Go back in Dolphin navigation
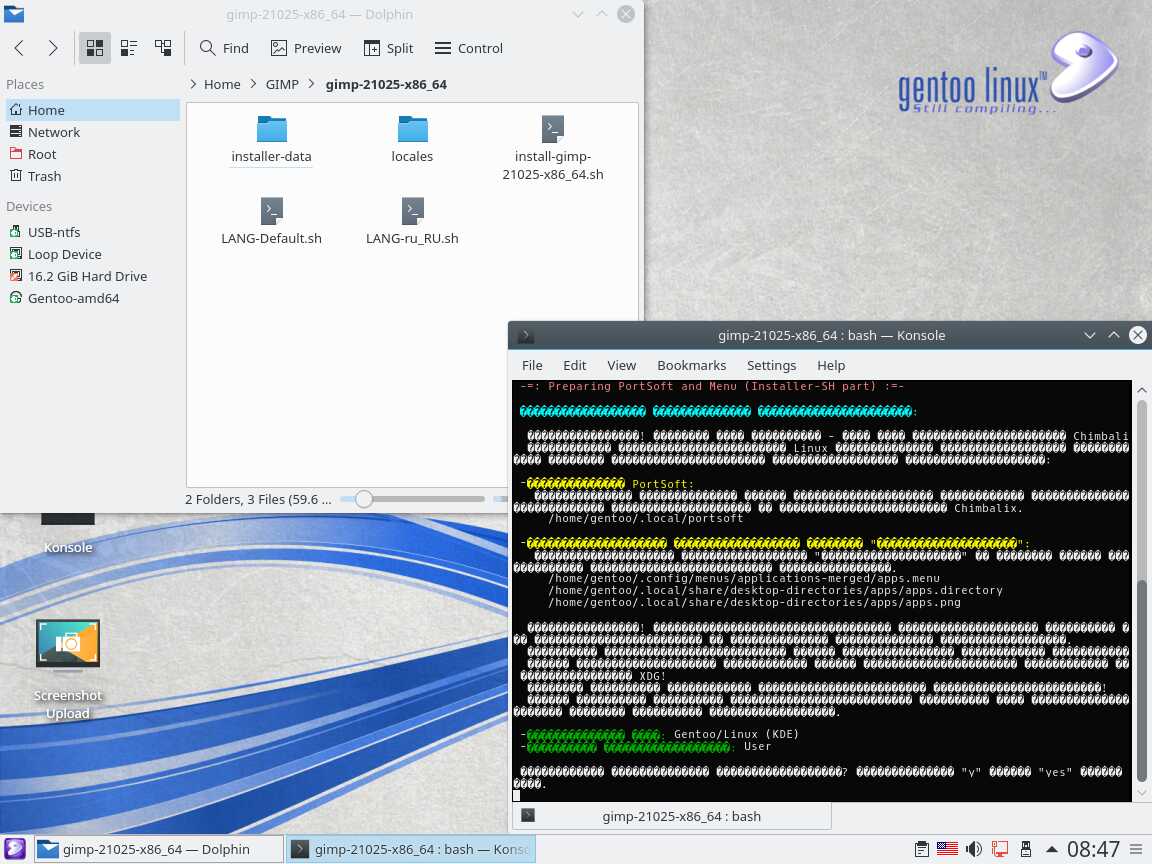Image resolution: width=1152 pixels, height=864 pixels. pyautogui.click(x=20, y=48)
